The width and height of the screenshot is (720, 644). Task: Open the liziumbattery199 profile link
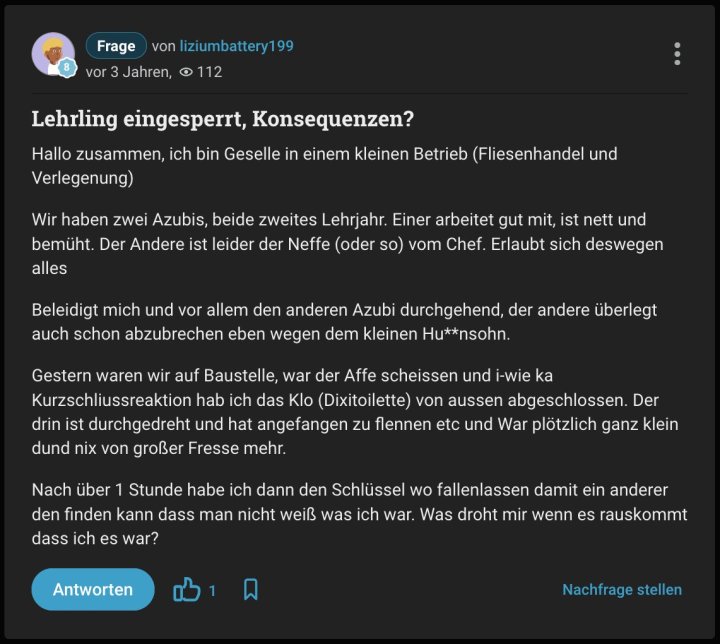point(236,46)
